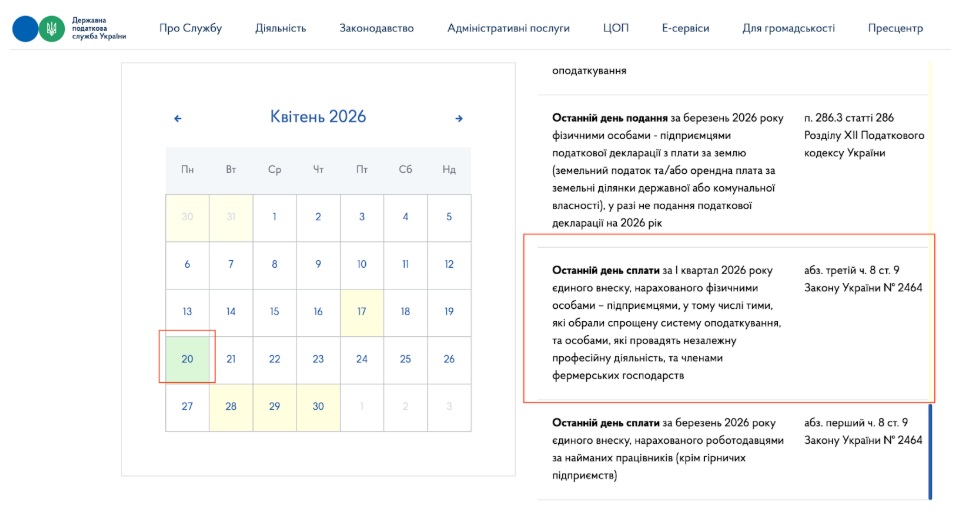Click the Квітень 2026 month heading
This screenshot has height=519, width=964.
tap(318, 117)
